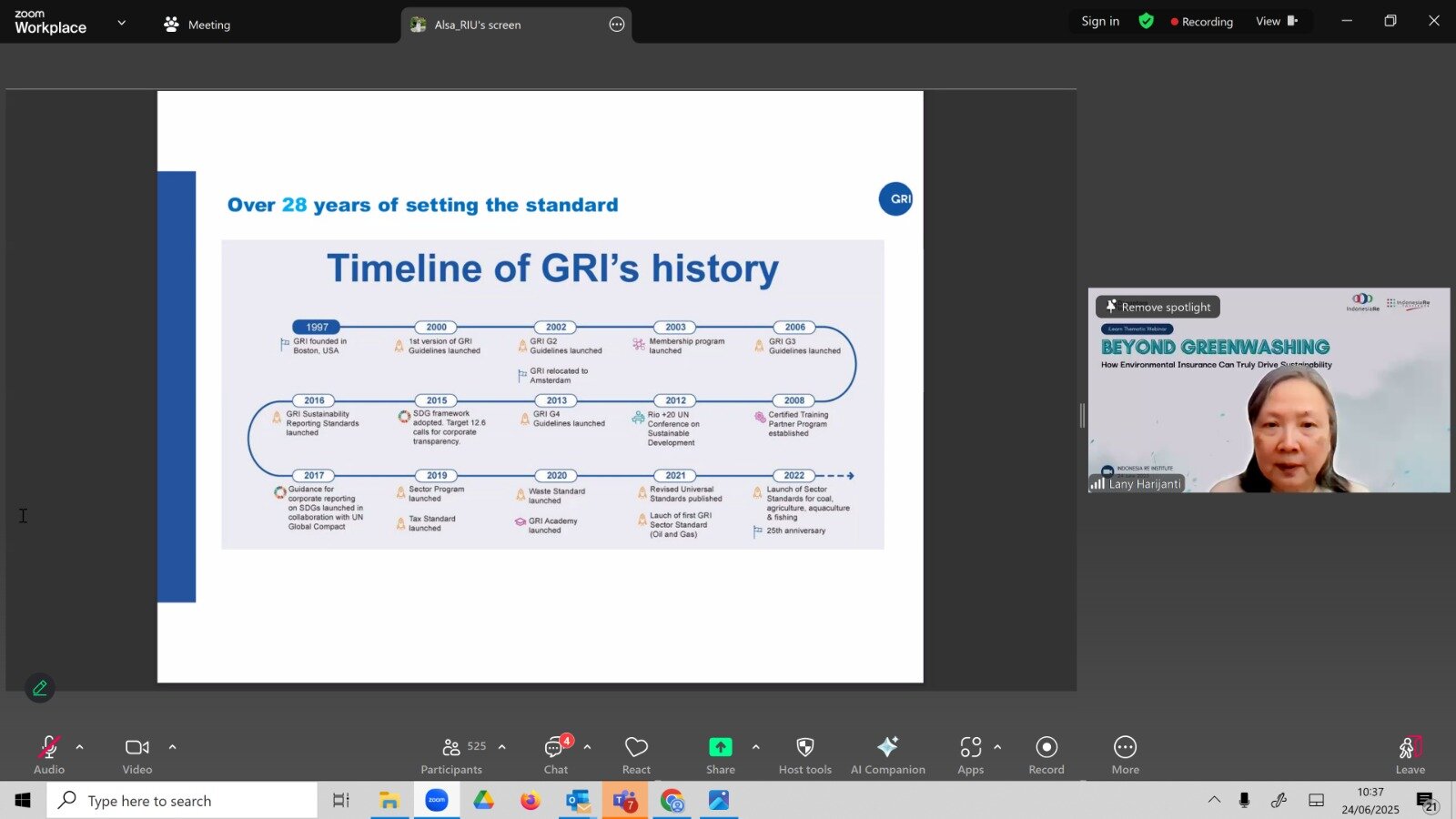Viewport: 1456px width, 819px height.
Task: Click Sign in button
Action: pyautogui.click(x=1100, y=21)
